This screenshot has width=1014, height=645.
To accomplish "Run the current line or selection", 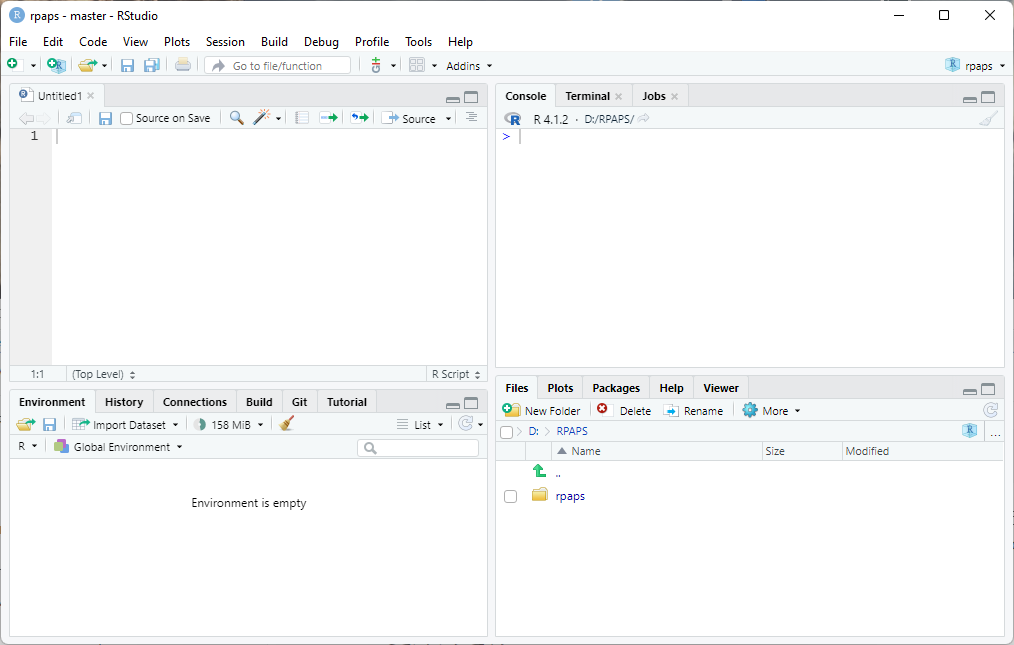I will [329, 118].
